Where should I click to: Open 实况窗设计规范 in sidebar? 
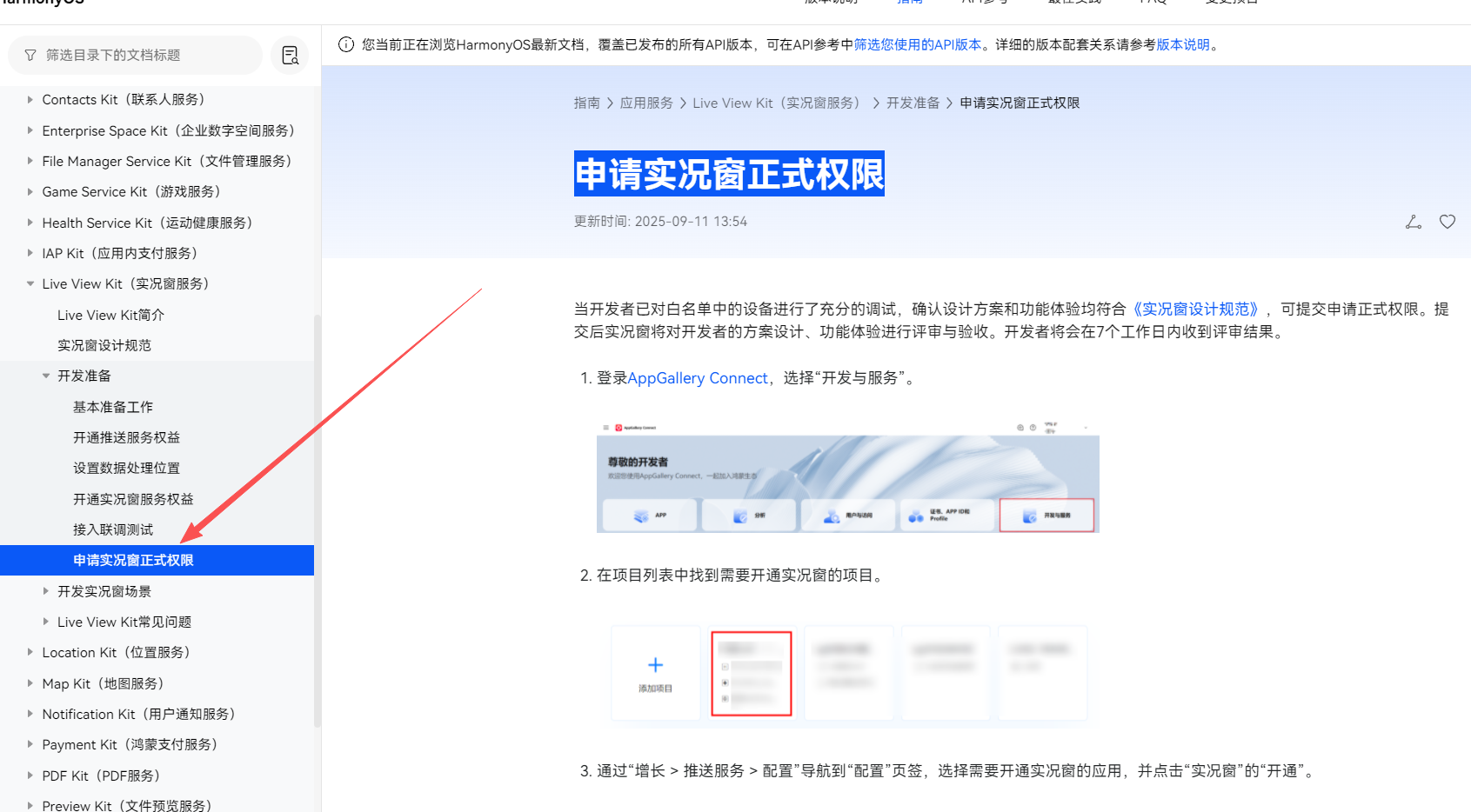coord(104,345)
